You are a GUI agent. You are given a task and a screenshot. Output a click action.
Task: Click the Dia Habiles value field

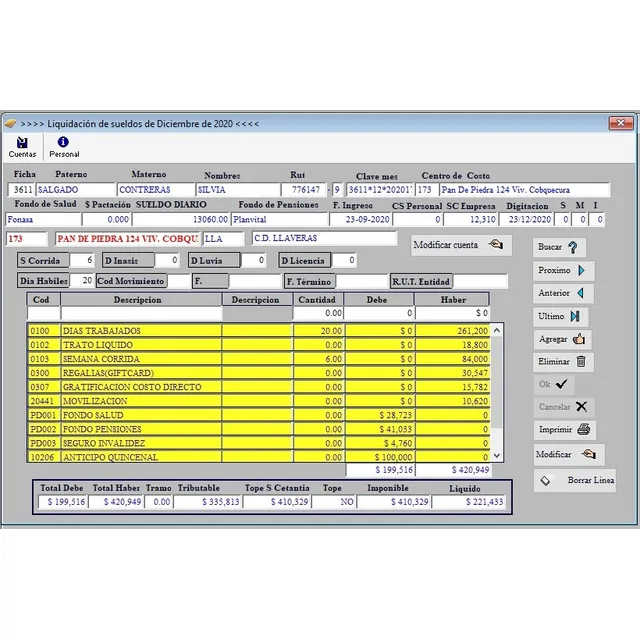click(82, 281)
